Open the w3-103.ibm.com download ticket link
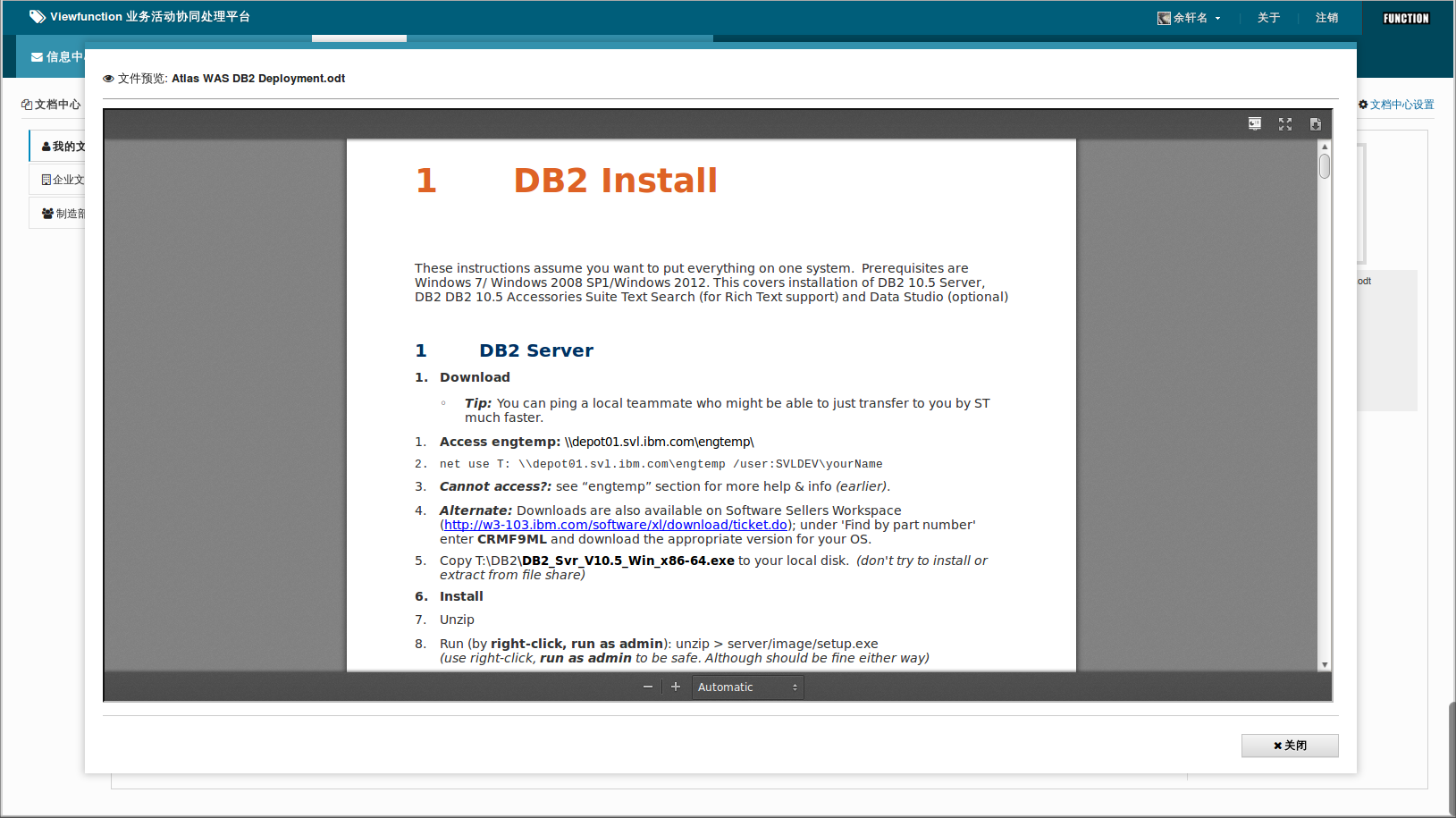This screenshot has height=818, width=1456. click(x=616, y=525)
